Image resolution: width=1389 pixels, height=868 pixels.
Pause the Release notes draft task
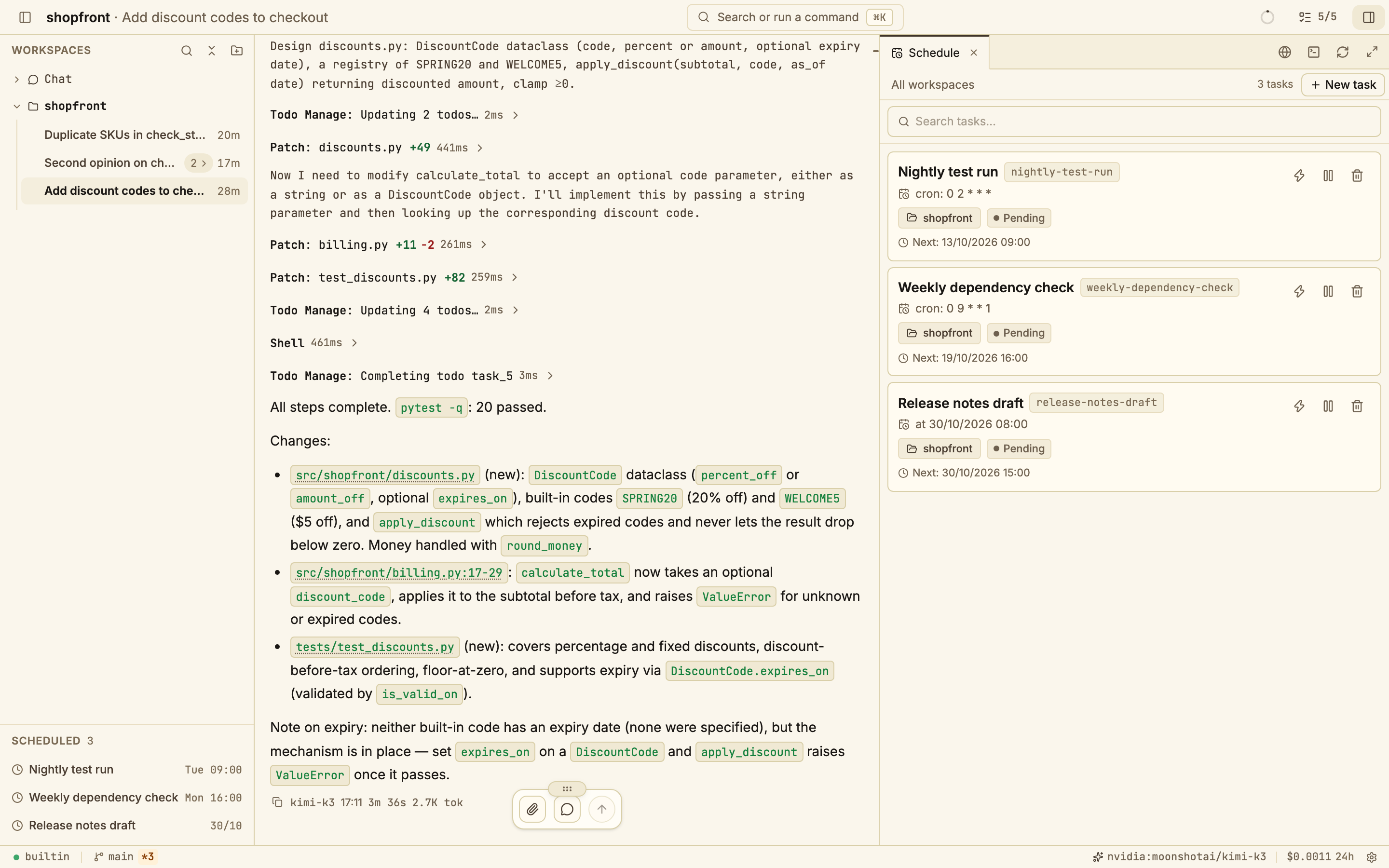1328,407
